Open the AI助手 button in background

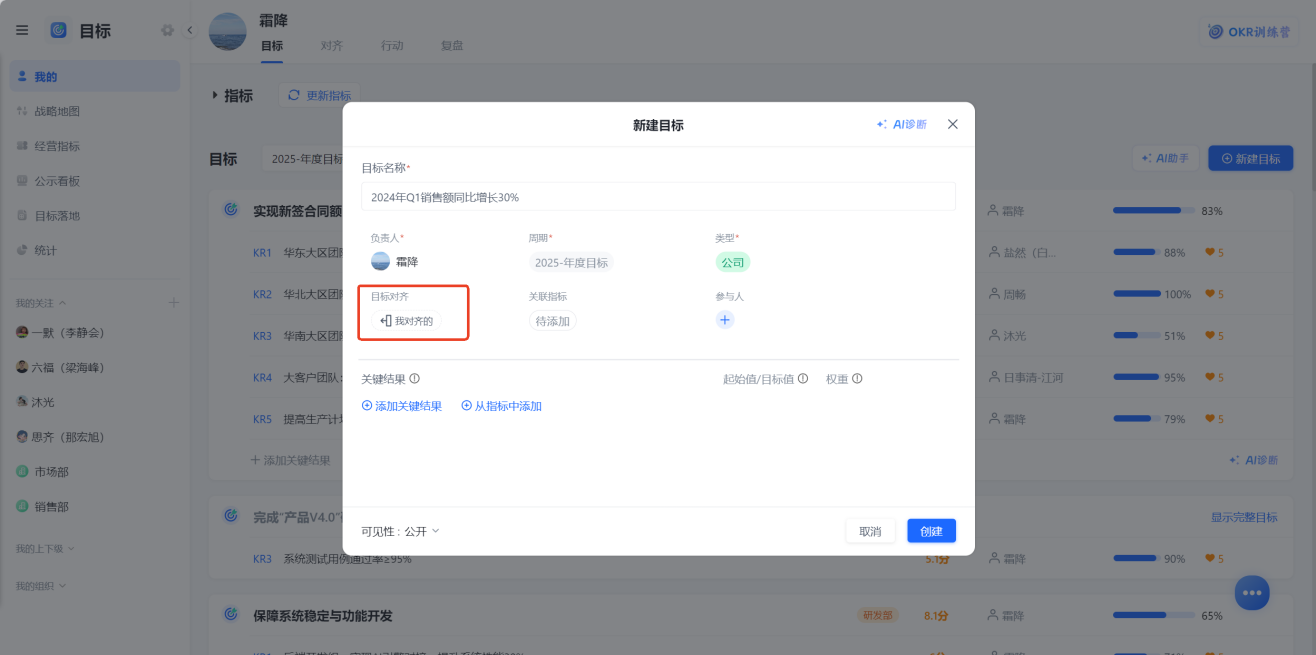coord(1166,158)
